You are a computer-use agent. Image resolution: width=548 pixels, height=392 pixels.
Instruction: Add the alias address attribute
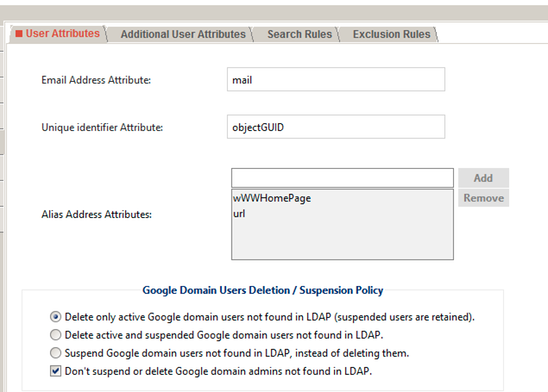(x=483, y=178)
